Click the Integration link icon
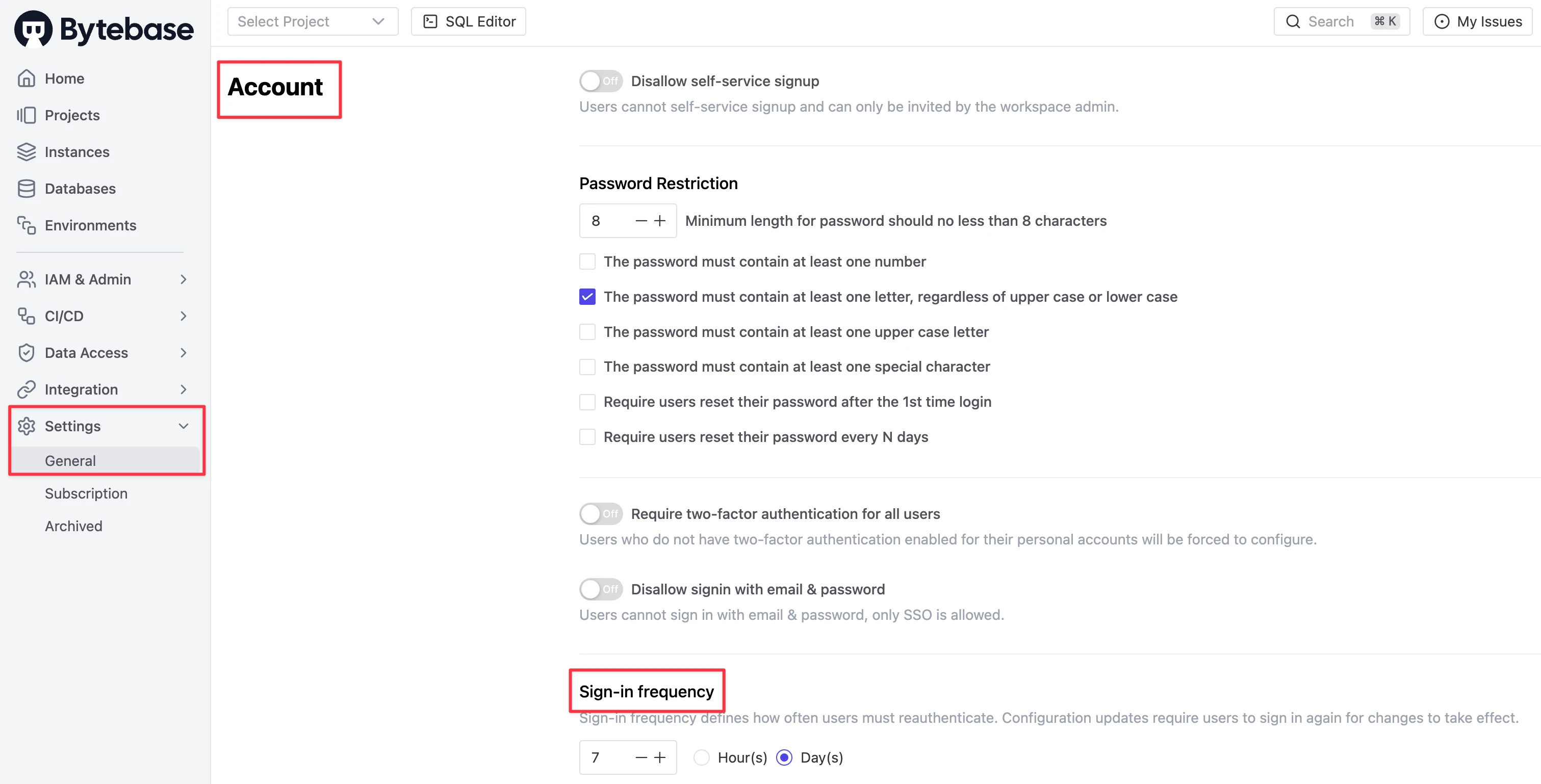The height and width of the screenshot is (784, 1541). [x=27, y=389]
